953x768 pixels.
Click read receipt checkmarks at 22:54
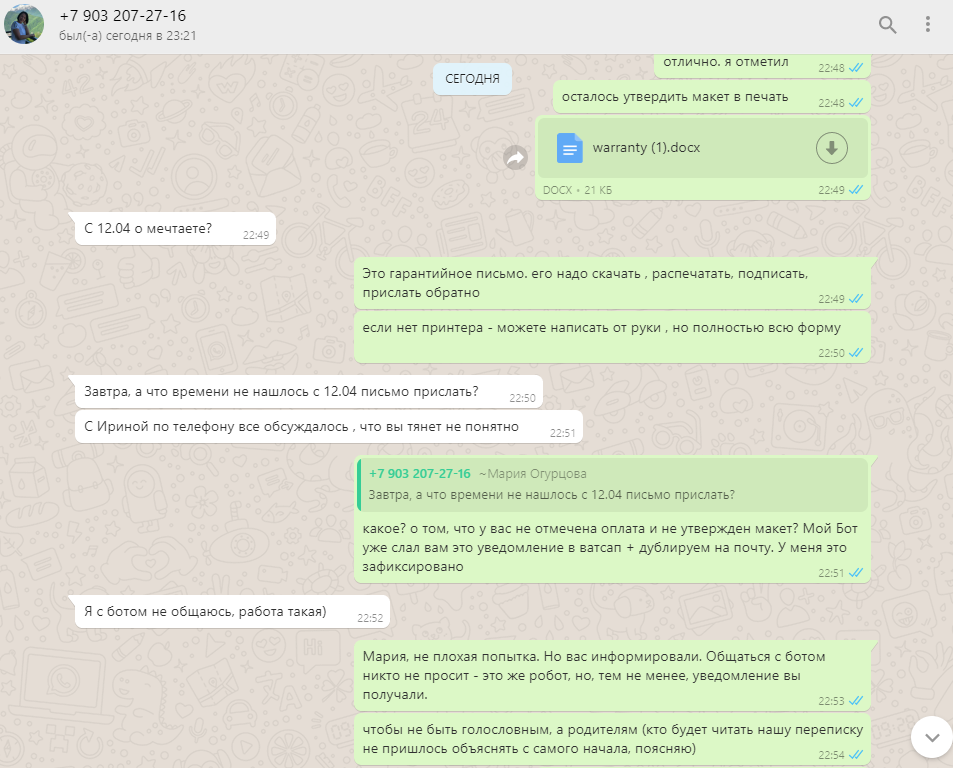856,755
